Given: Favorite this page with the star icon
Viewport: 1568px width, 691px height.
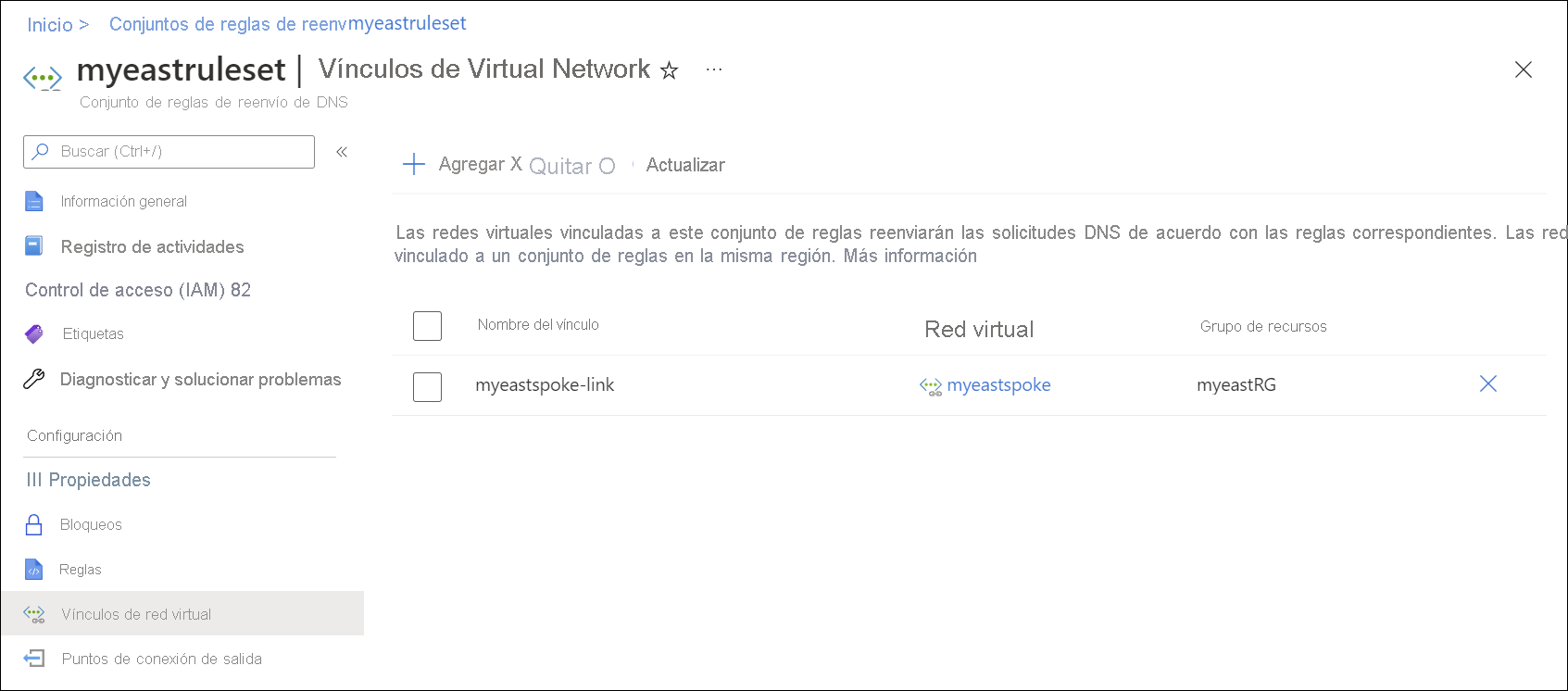Looking at the screenshot, I should tap(669, 70).
